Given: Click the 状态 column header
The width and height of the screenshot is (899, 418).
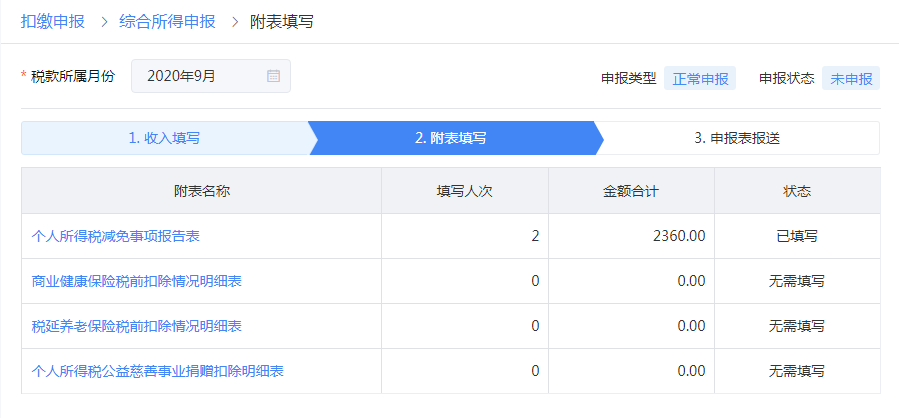Looking at the screenshot, I should [796, 191].
